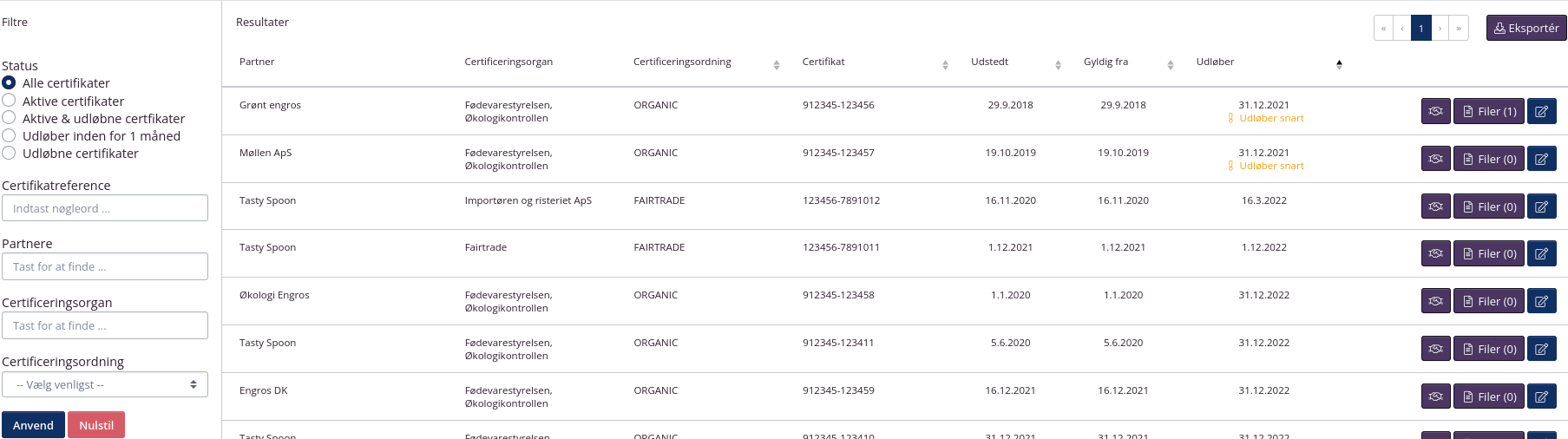
Task: Click handshake icon for Møllen ApS row
Action: click(1435, 159)
